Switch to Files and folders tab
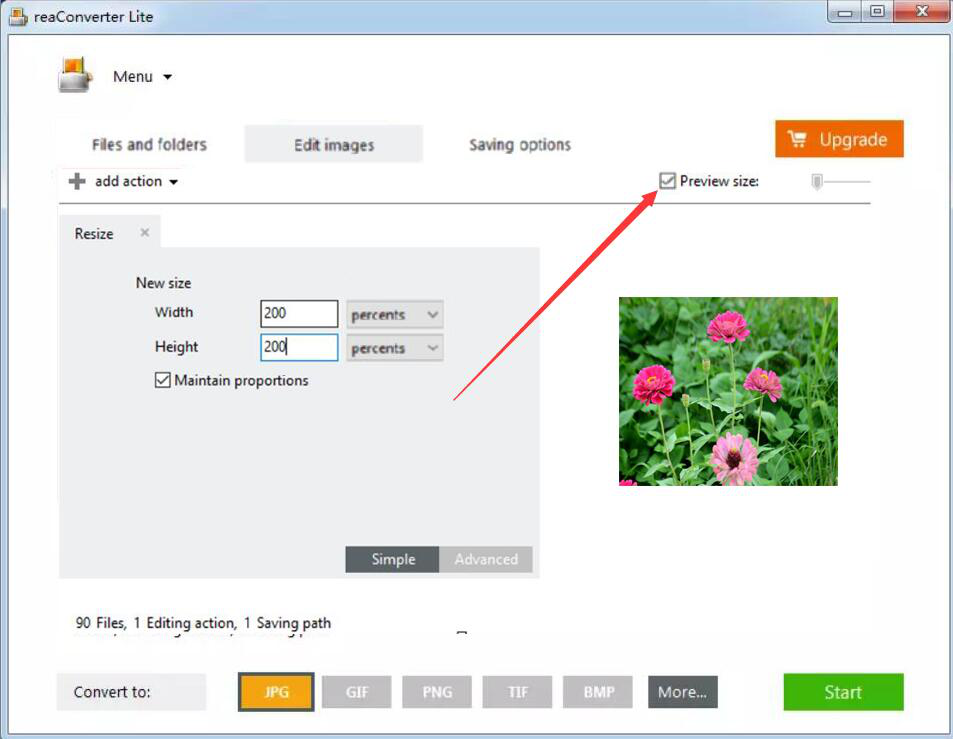 [x=150, y=145]
